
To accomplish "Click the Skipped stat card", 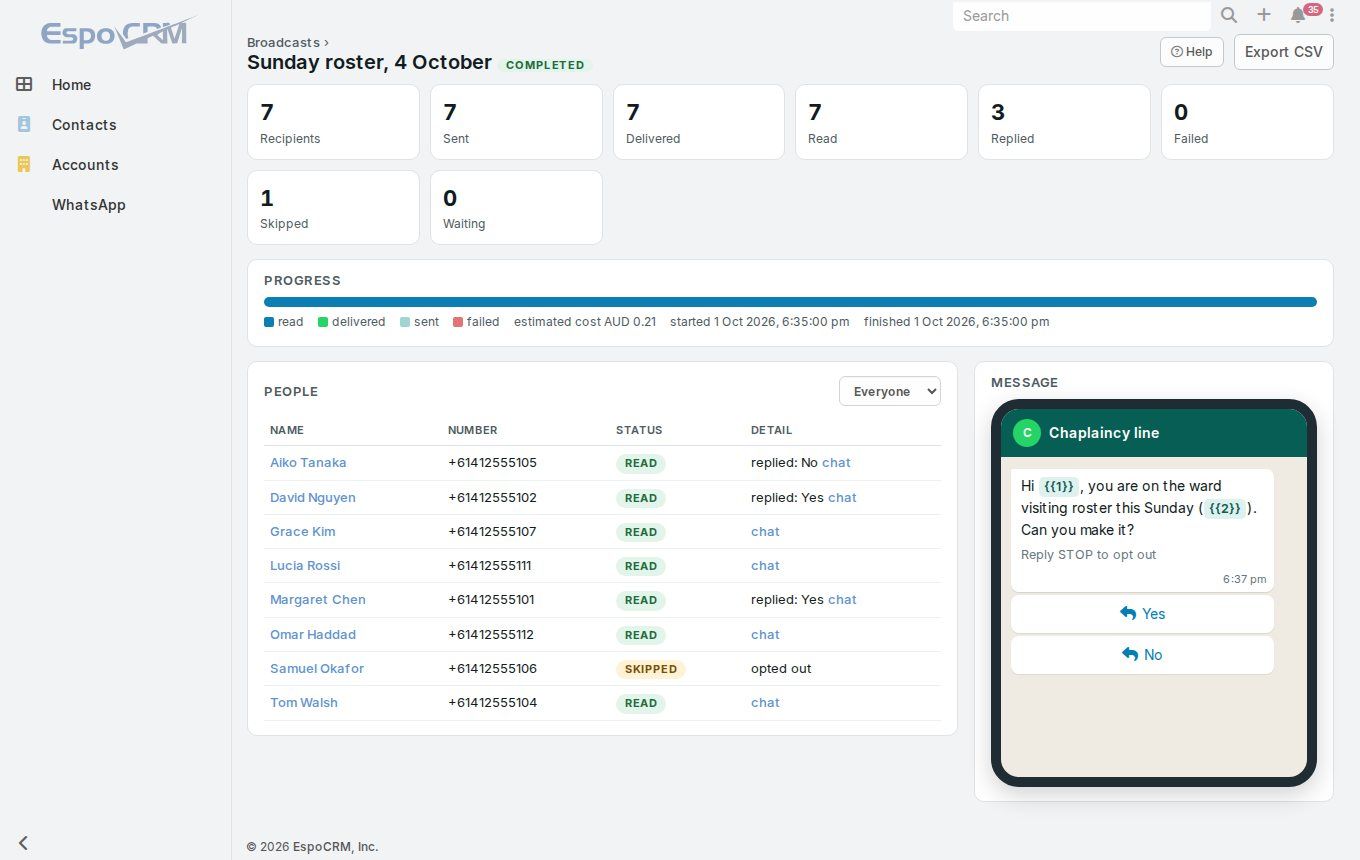I will 333,207.
